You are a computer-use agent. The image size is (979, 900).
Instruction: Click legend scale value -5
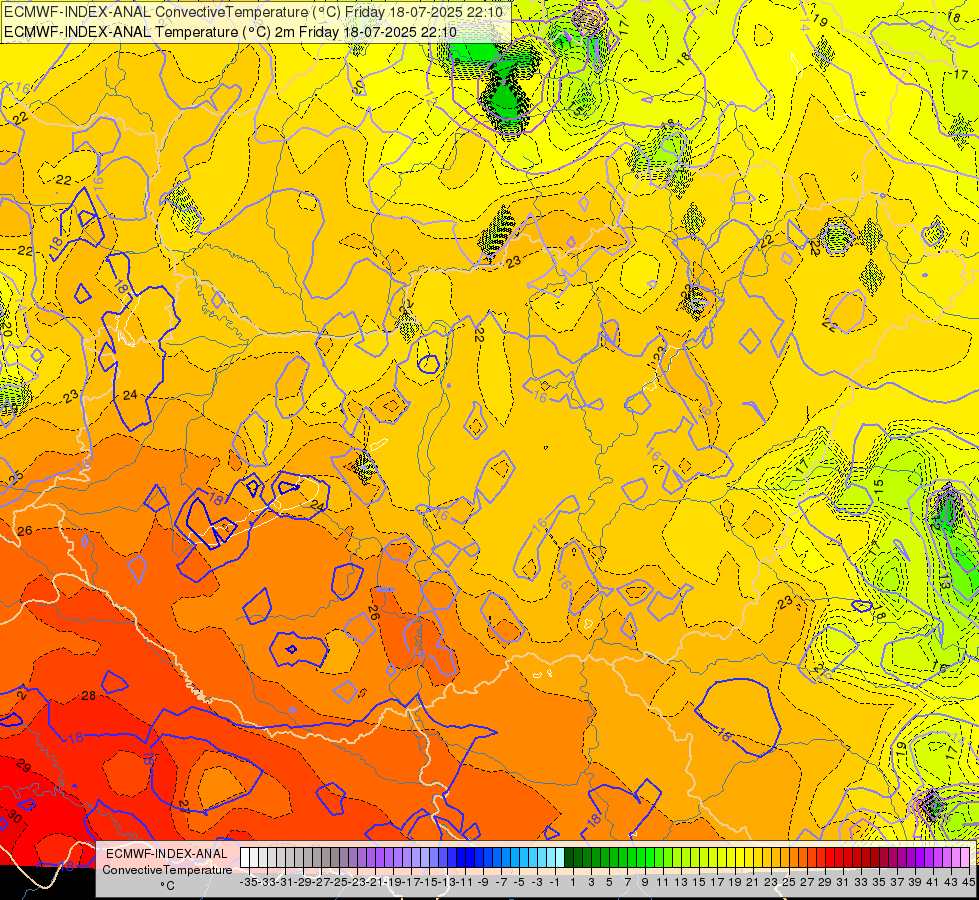(519, 882)
